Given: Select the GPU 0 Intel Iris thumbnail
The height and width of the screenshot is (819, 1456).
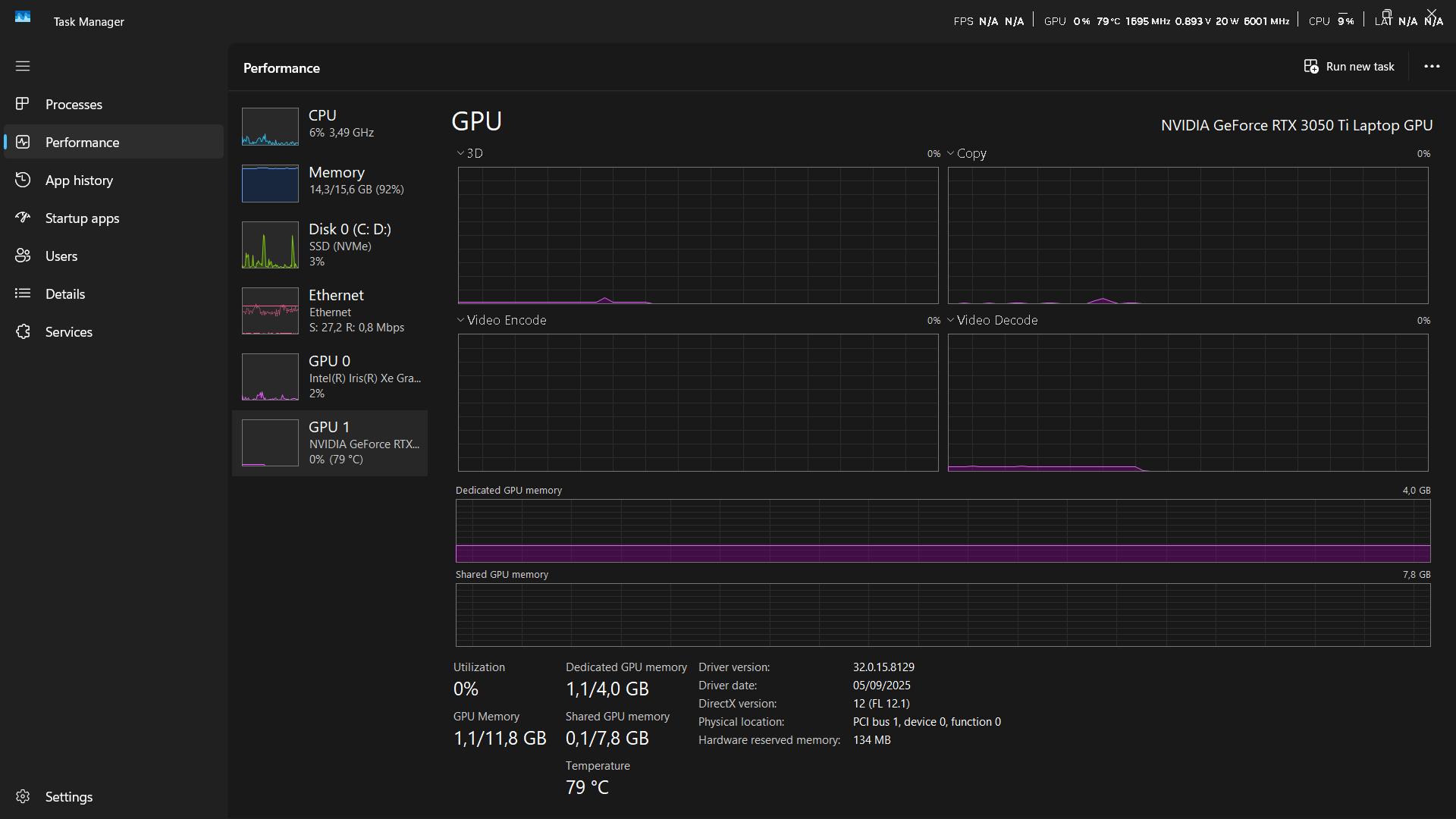Looking at the screenshot, I should [270, 377].
